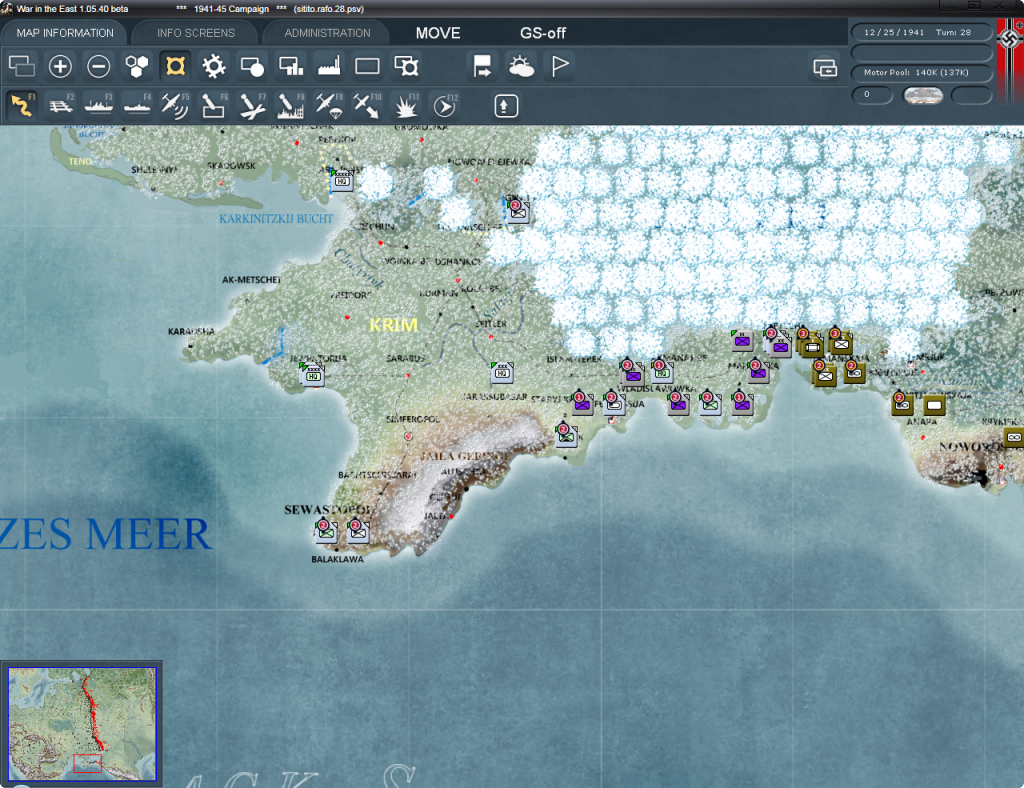The height and width of the screenshot is (788, 1024).
Task: Toggle the three-hexagon grid icon
Action: [137, 66]
